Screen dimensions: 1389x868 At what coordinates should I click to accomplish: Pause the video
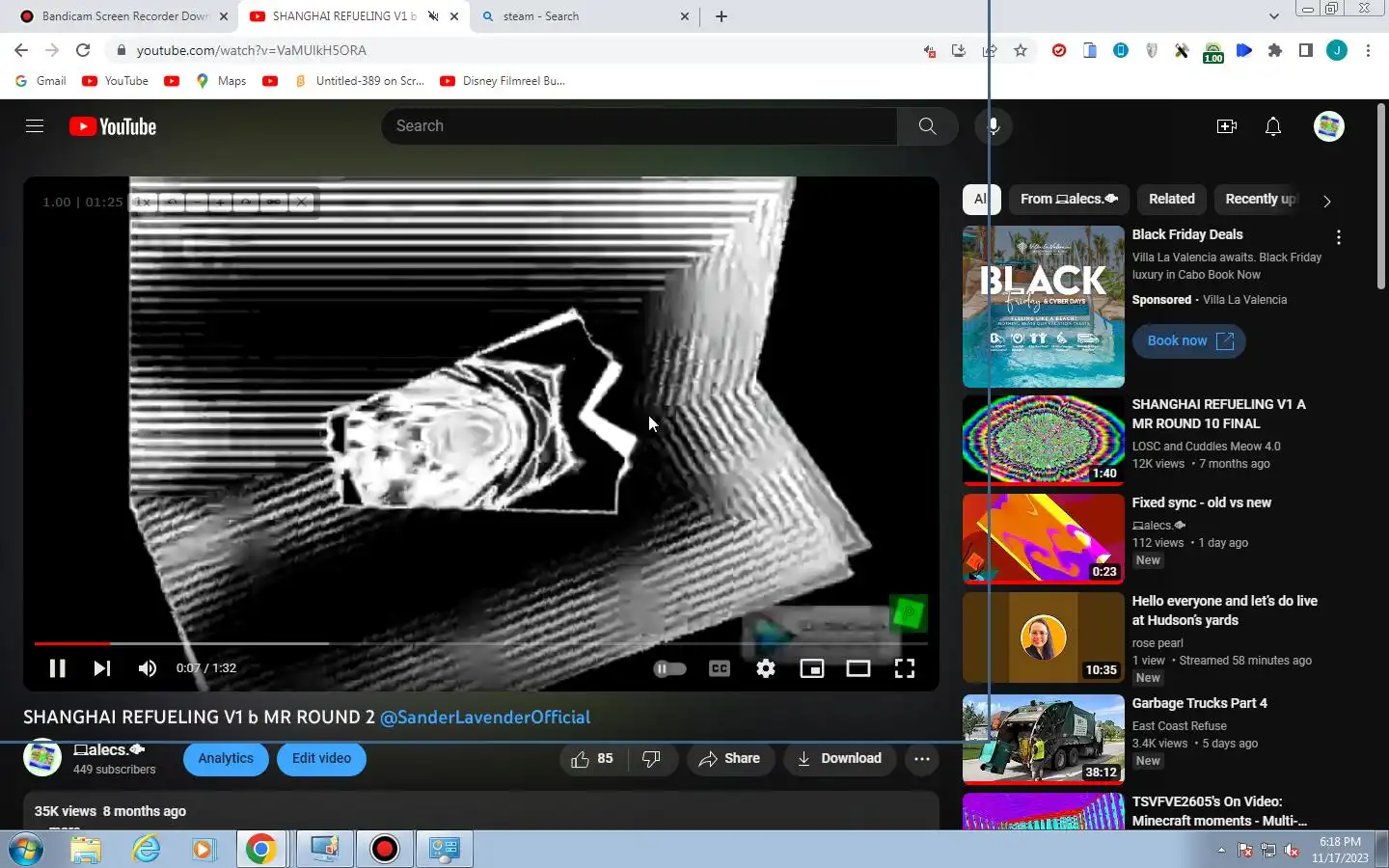(57, 668)
